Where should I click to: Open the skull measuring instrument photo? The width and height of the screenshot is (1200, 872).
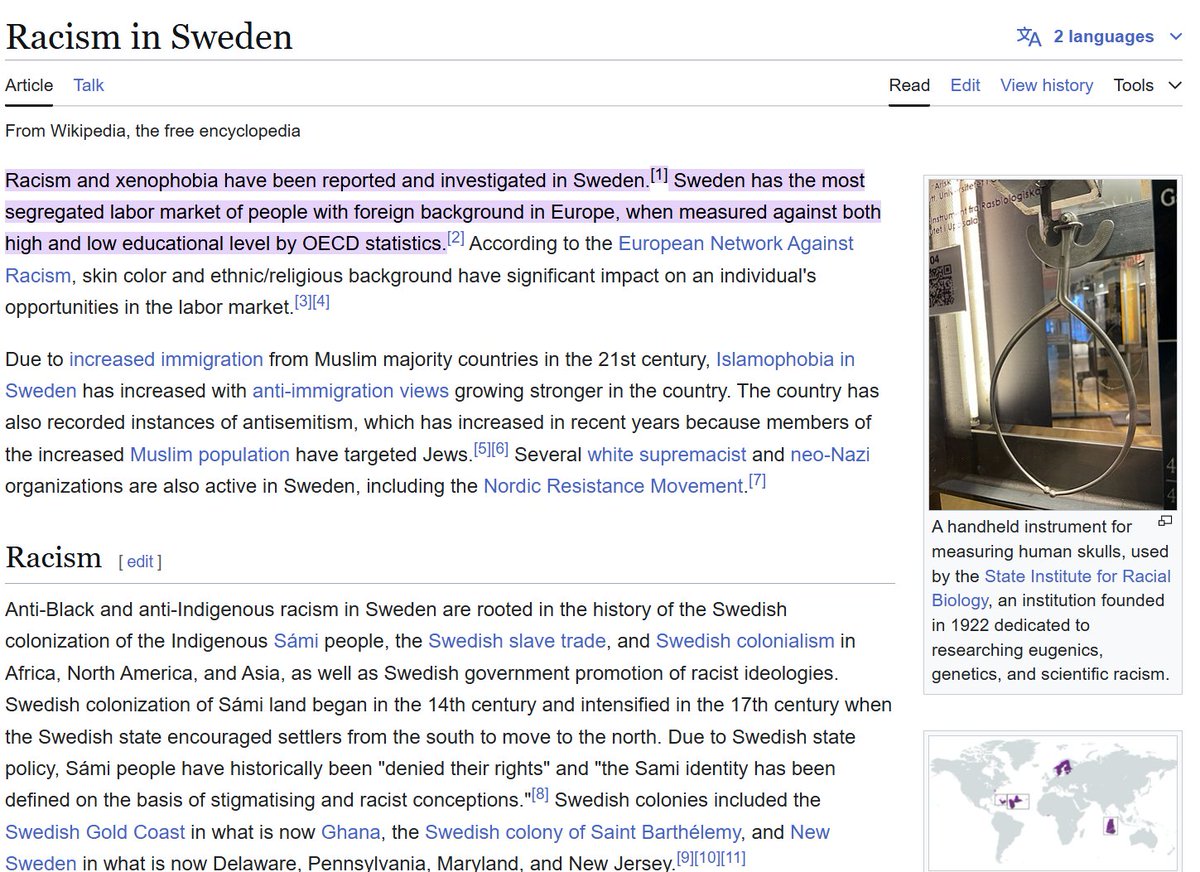tap(1053, 345)
